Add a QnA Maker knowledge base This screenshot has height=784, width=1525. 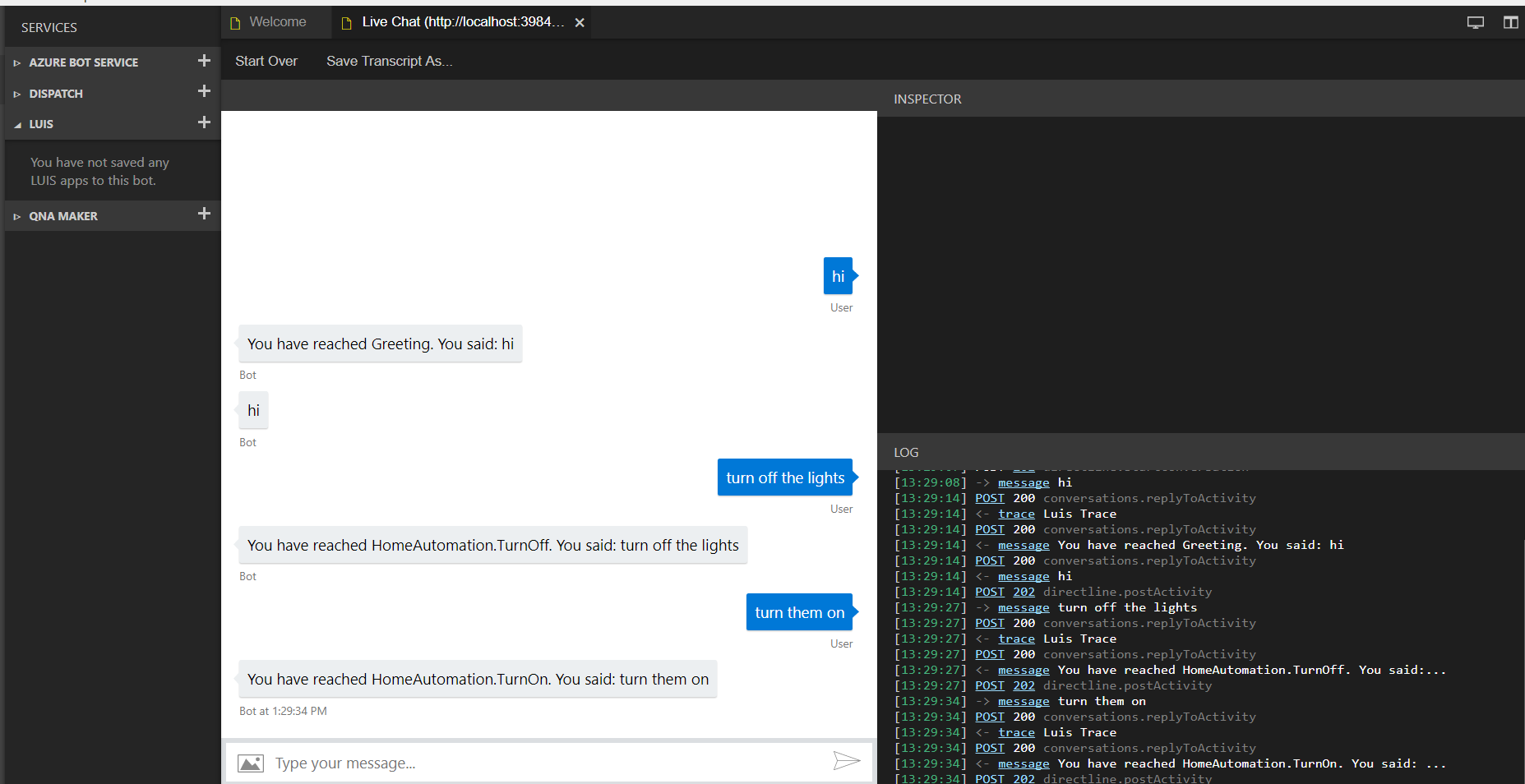[x=203, y=214]
